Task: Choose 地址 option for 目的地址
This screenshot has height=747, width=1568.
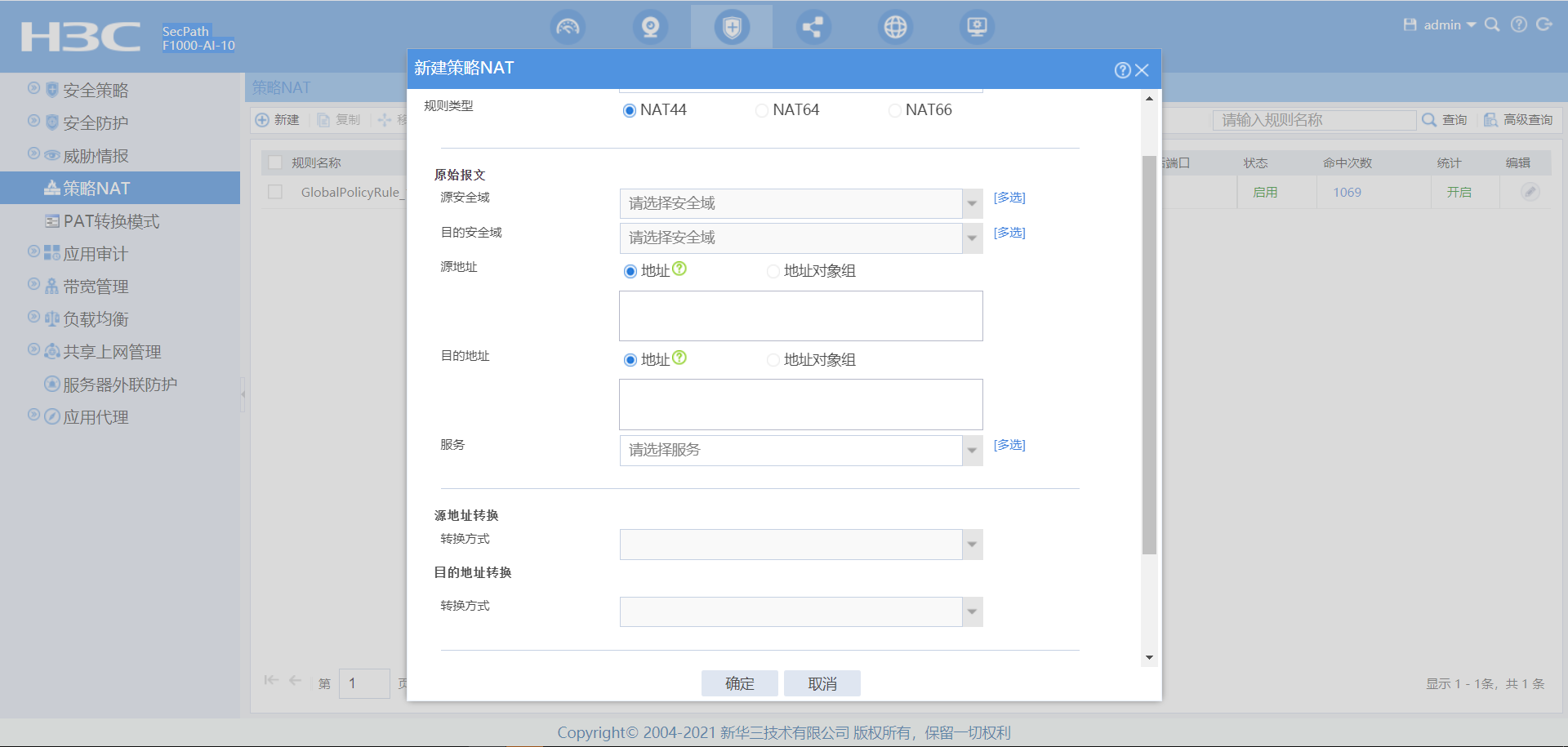Action: (630, 360)
